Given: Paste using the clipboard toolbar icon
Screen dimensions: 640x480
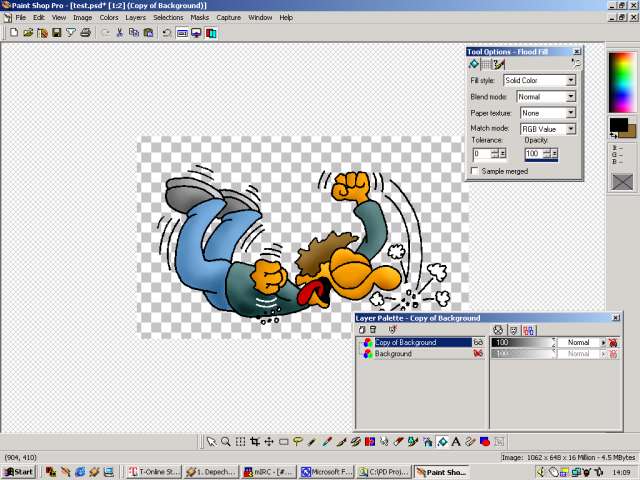Looking at the screenshot, I should (148, 33).
